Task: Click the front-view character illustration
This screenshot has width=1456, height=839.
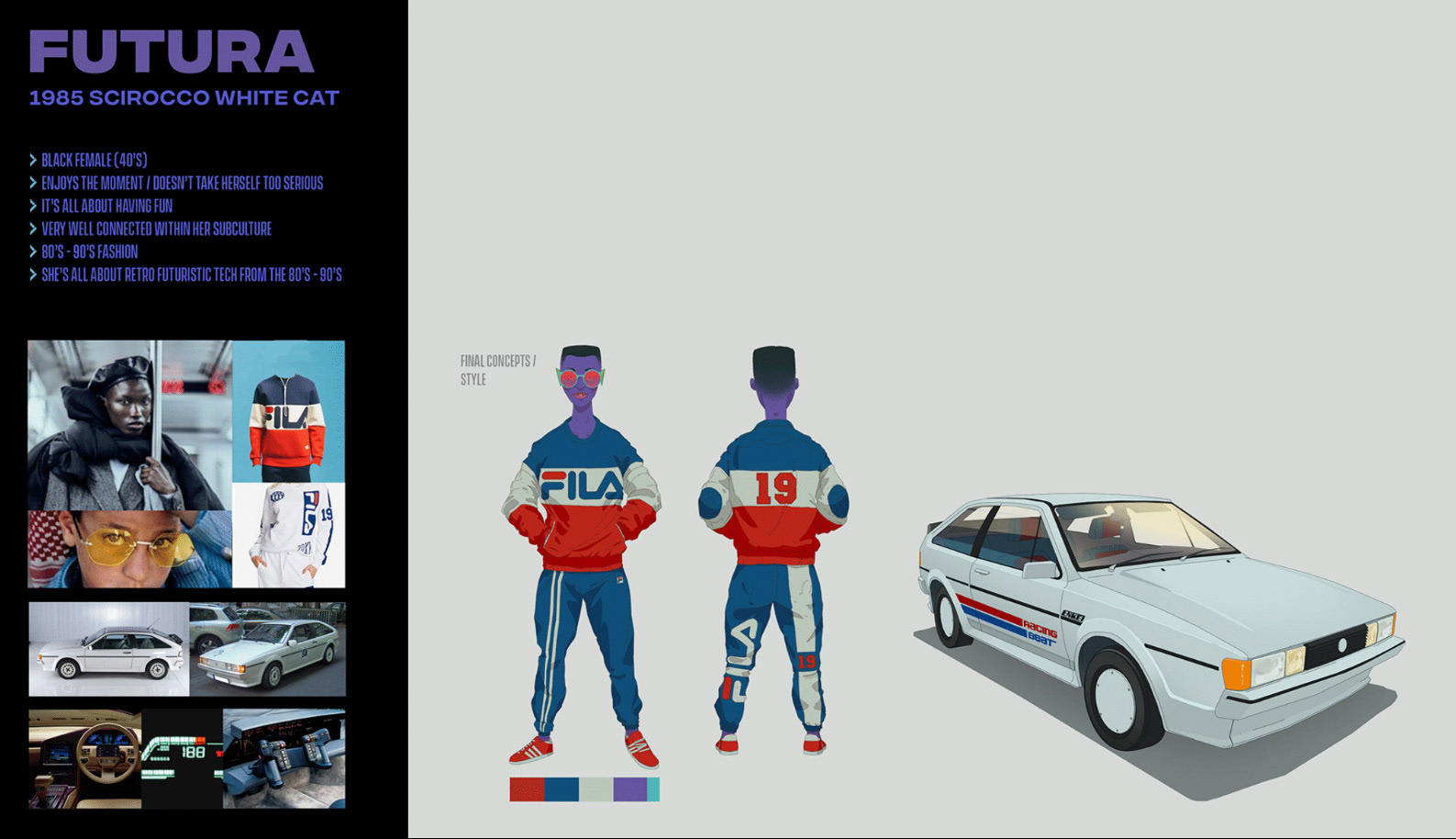Action: pyautogui.click(x=581, y=556)
